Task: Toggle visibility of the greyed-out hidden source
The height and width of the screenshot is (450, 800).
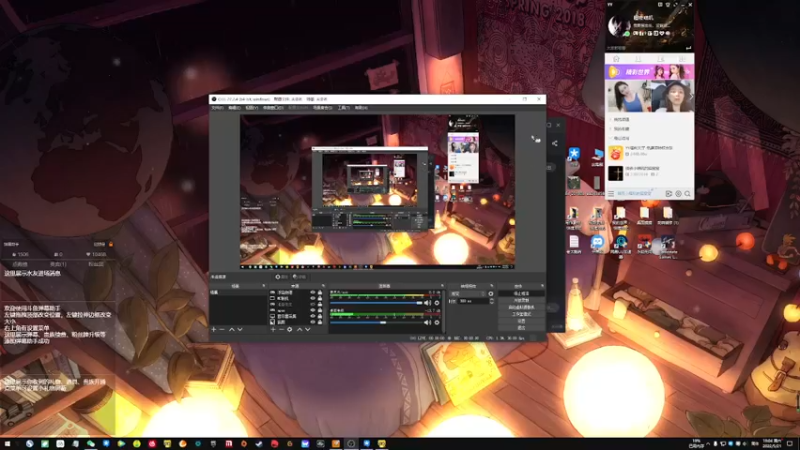Action: pos(313,304)
